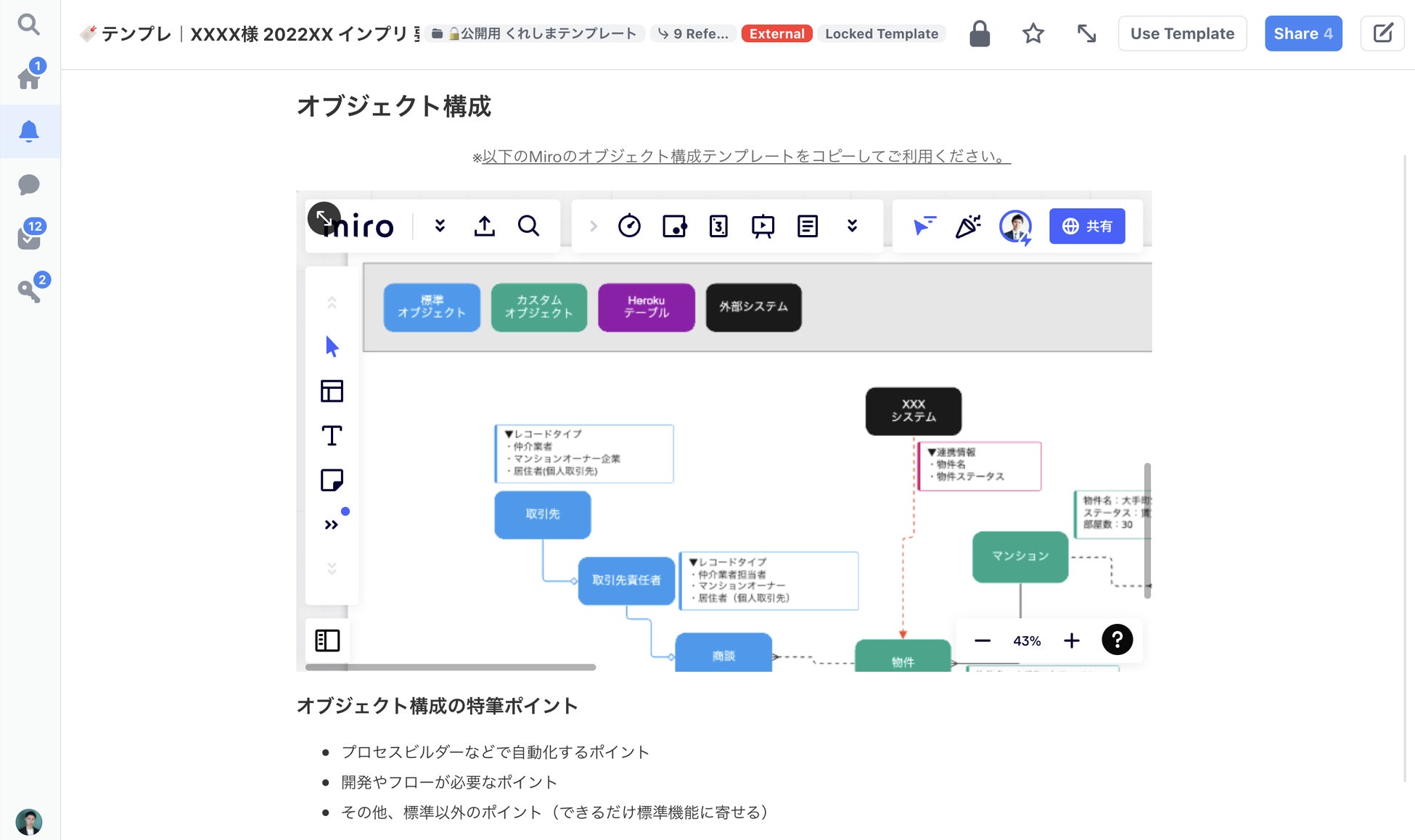Select the Miro sticky note tool

coord(332,480)
